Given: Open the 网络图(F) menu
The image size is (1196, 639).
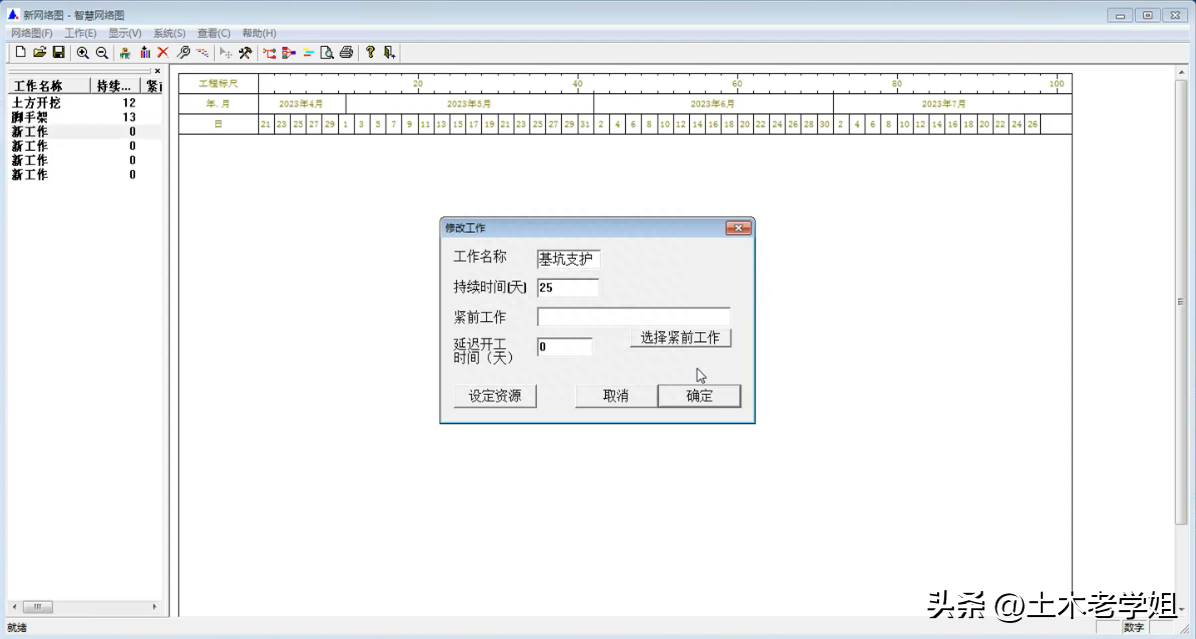Looking at the screenshot, I should [x=32, y=33].
